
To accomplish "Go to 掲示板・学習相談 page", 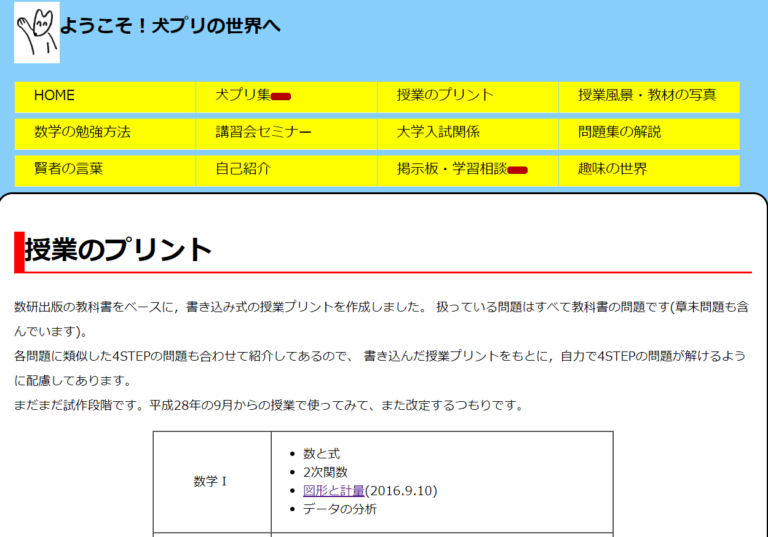I will tap(468, 171).
